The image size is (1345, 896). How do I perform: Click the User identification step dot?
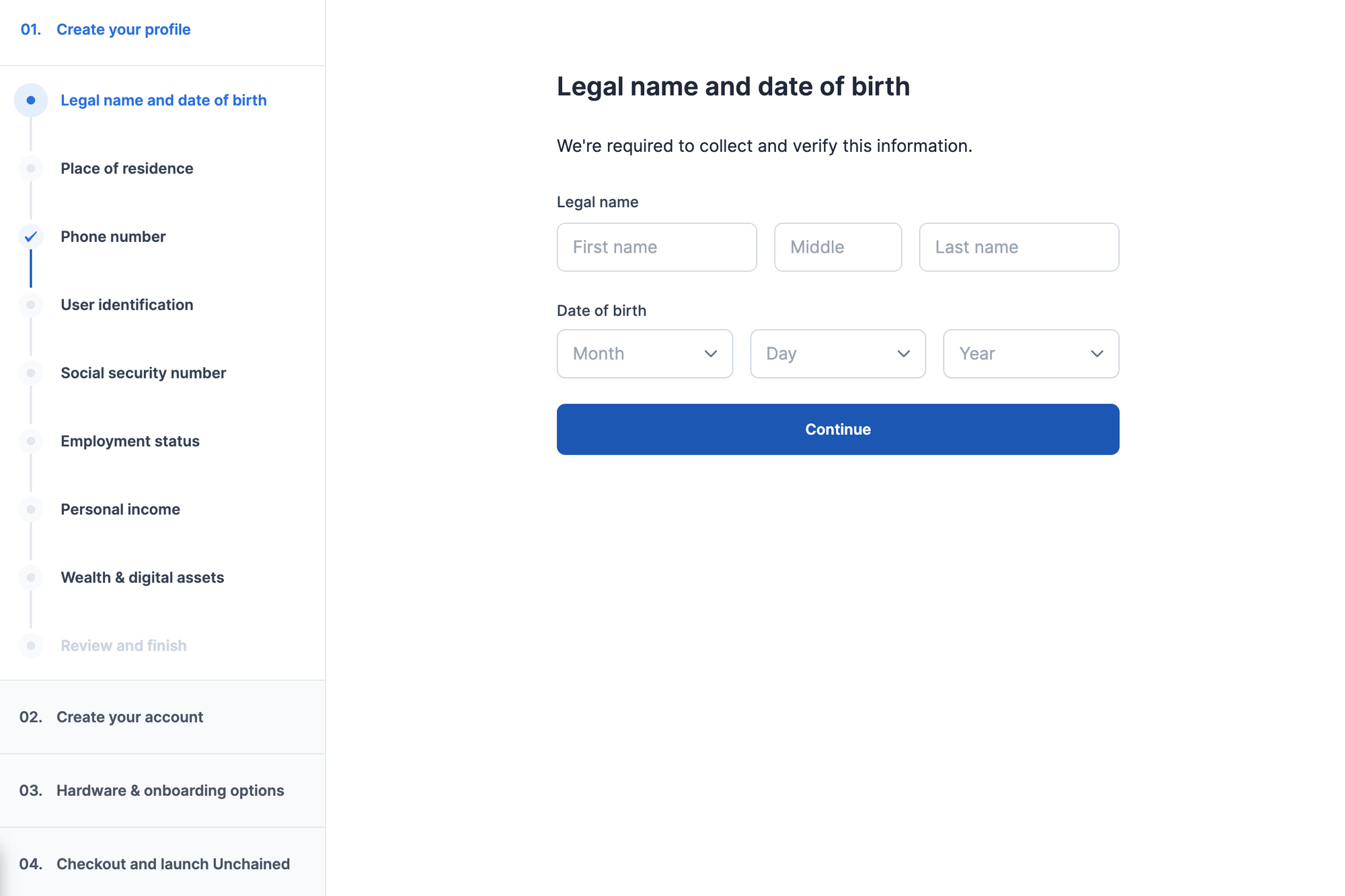click(31, 305)
